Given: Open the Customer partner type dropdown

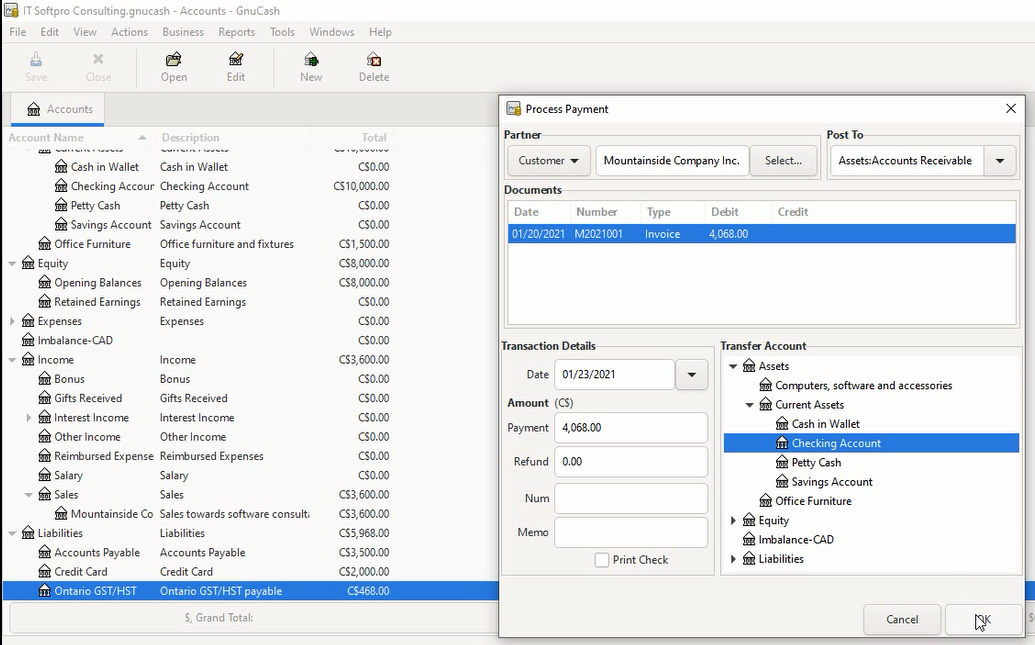Looking at the screenshot, I should (549, 161).
